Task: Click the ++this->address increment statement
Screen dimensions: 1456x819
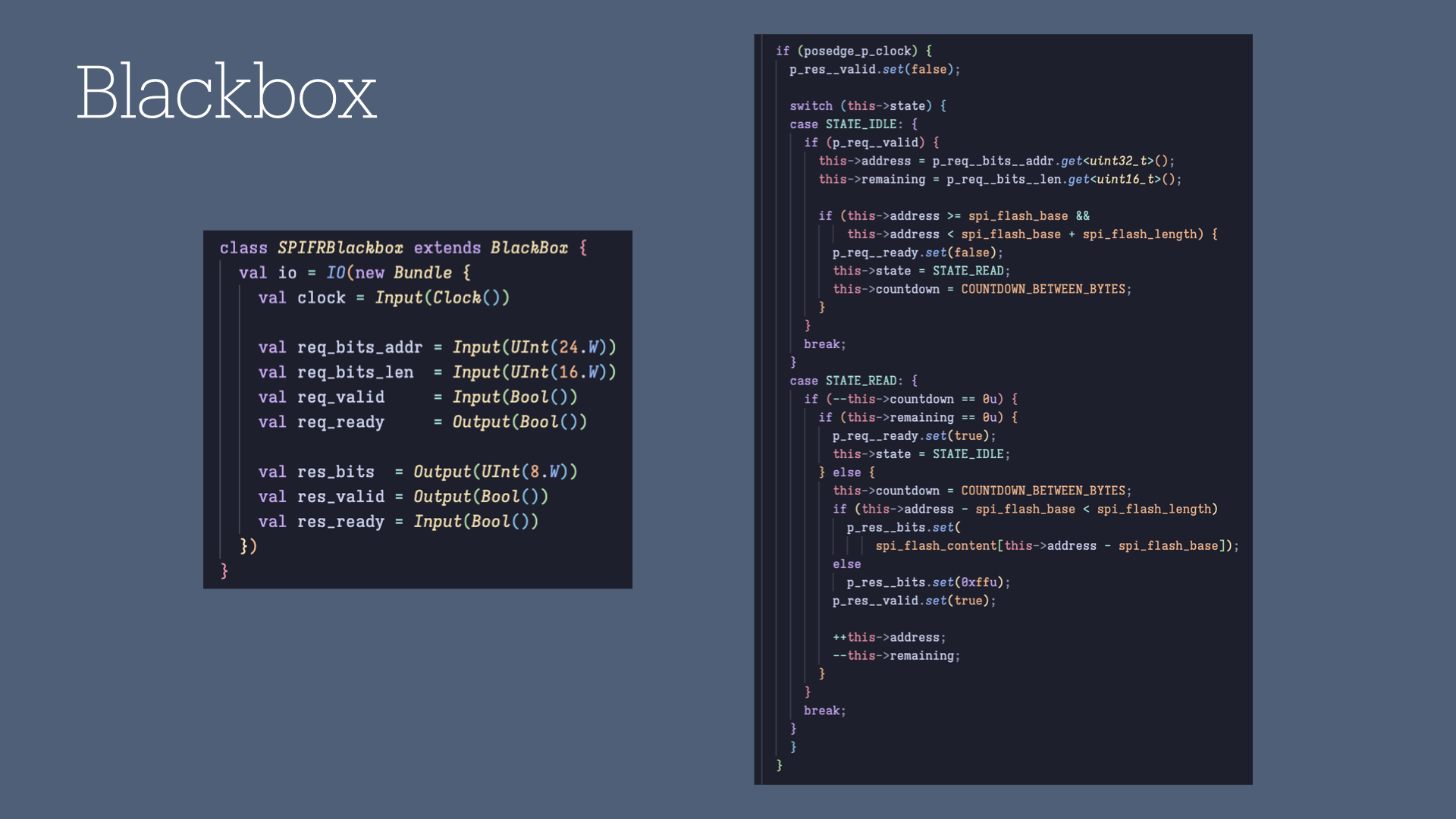Action: click(x=889, y=636)
